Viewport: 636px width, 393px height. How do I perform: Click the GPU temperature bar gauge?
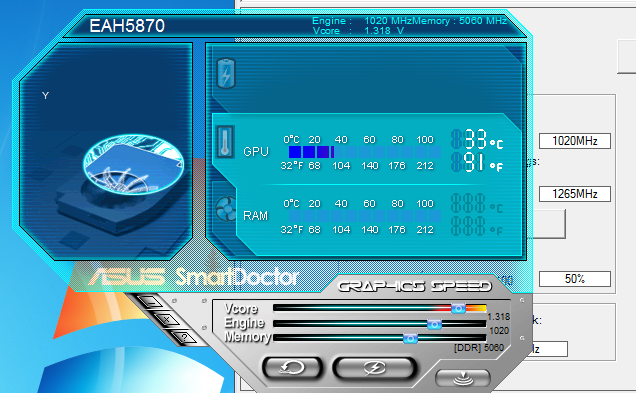(x=365, y=152)
